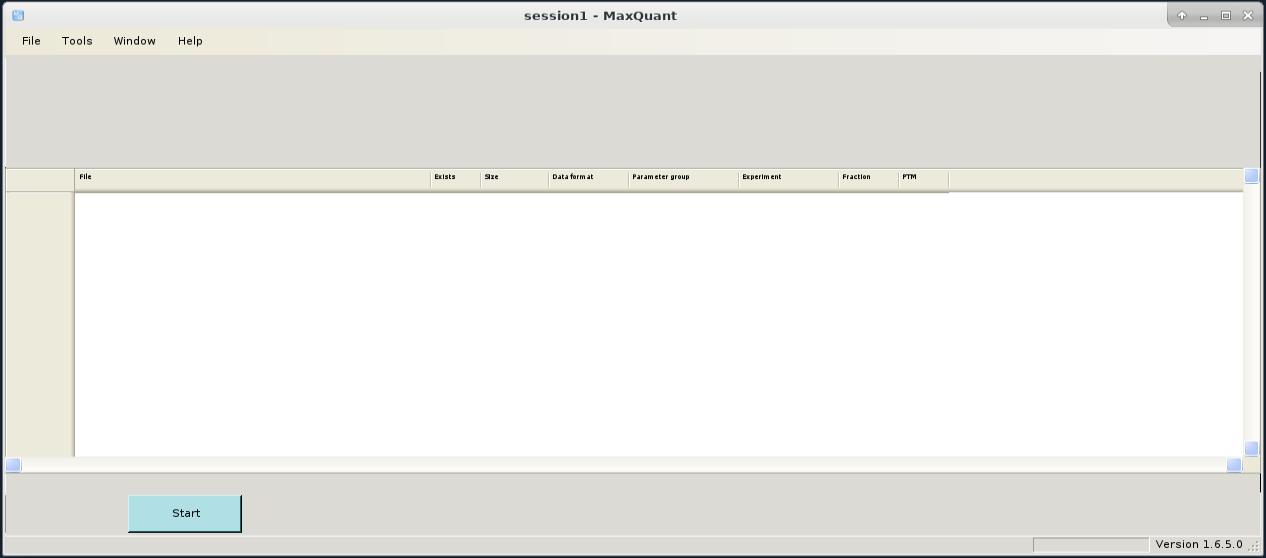This screenshot has height=558, width=1266.
Task: Click the vertical scrollbar's bottom button
Action: 1251,449
